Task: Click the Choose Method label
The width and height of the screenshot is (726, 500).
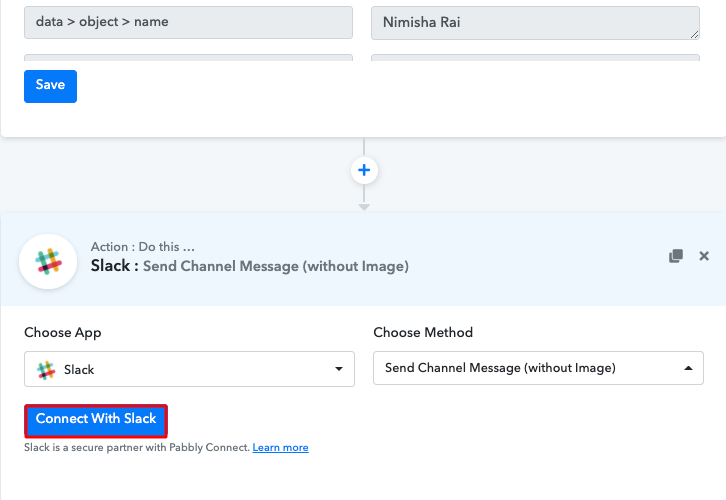Action: pyautogui.click(x=423, y=332)
